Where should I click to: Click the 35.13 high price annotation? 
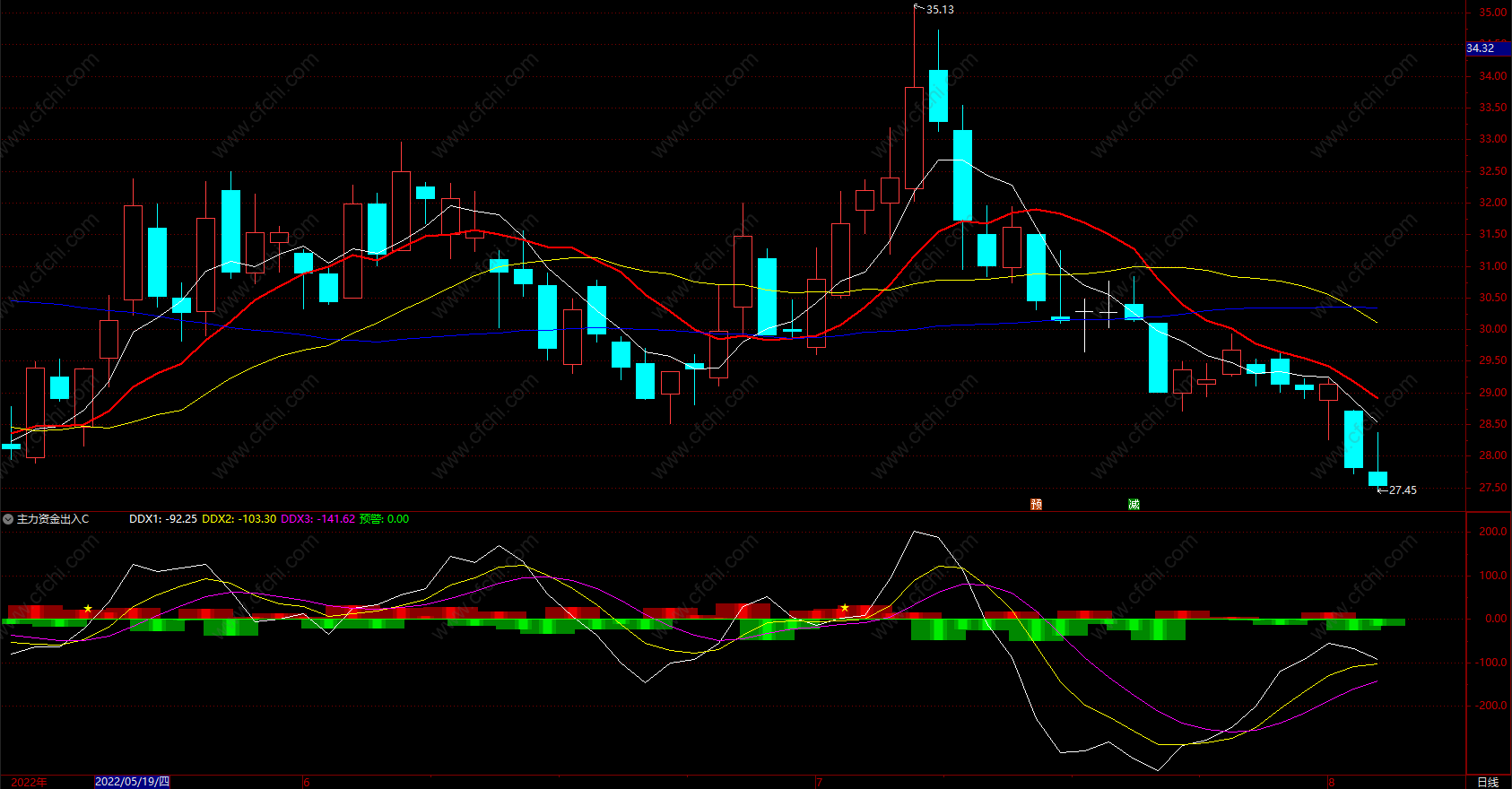coord(940,10)
